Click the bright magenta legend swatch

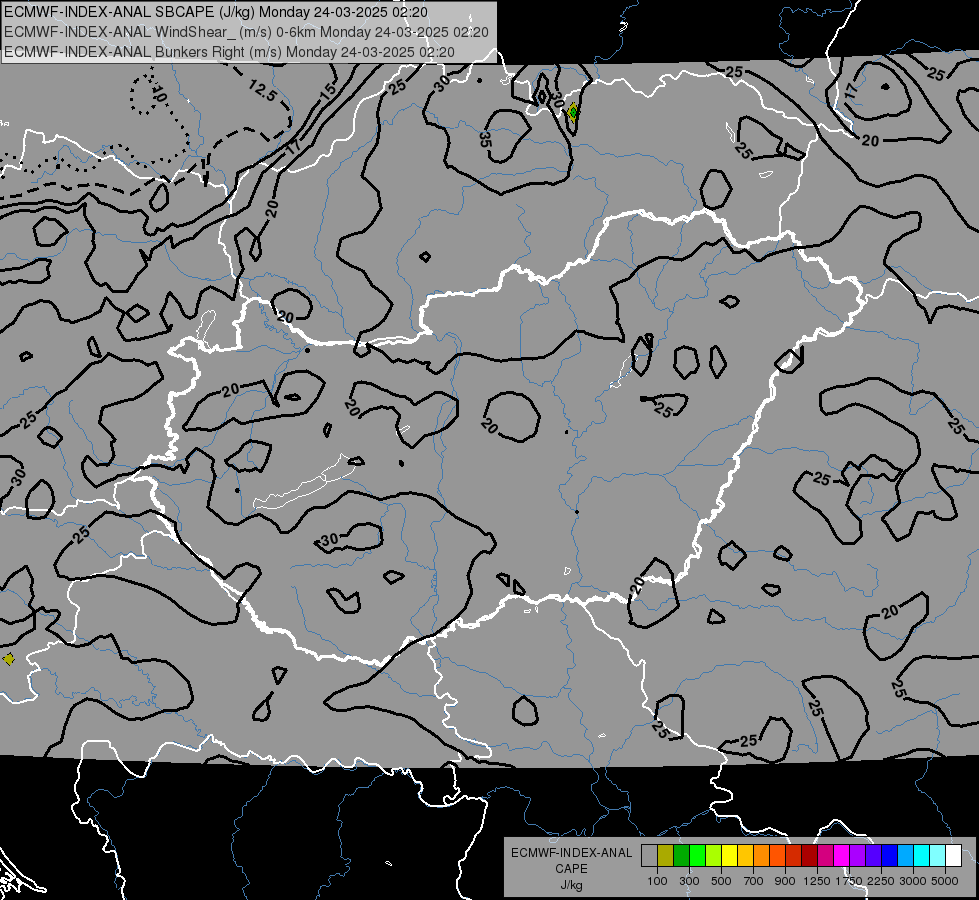coord(842,856)
